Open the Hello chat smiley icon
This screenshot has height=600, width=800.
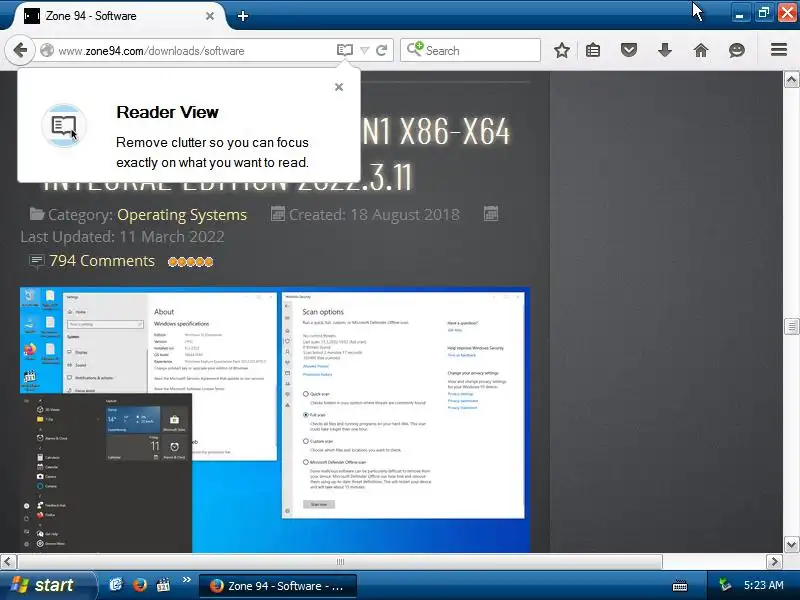click(x=737, y=50)
